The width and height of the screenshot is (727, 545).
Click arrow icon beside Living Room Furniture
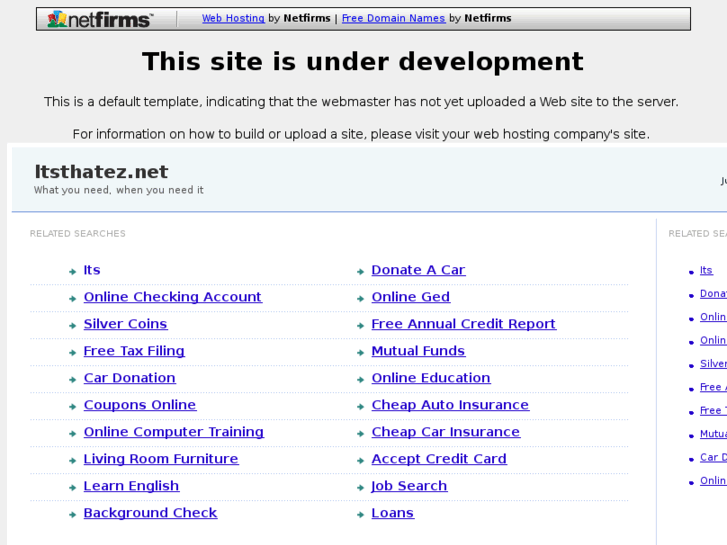[x=72, y=461]
